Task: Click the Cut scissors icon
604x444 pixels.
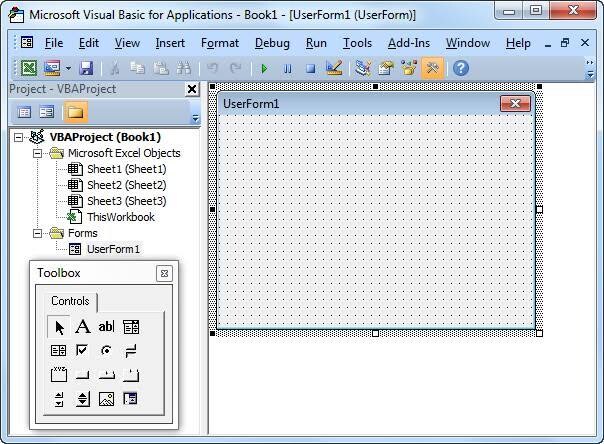Action: click(114, 69)
